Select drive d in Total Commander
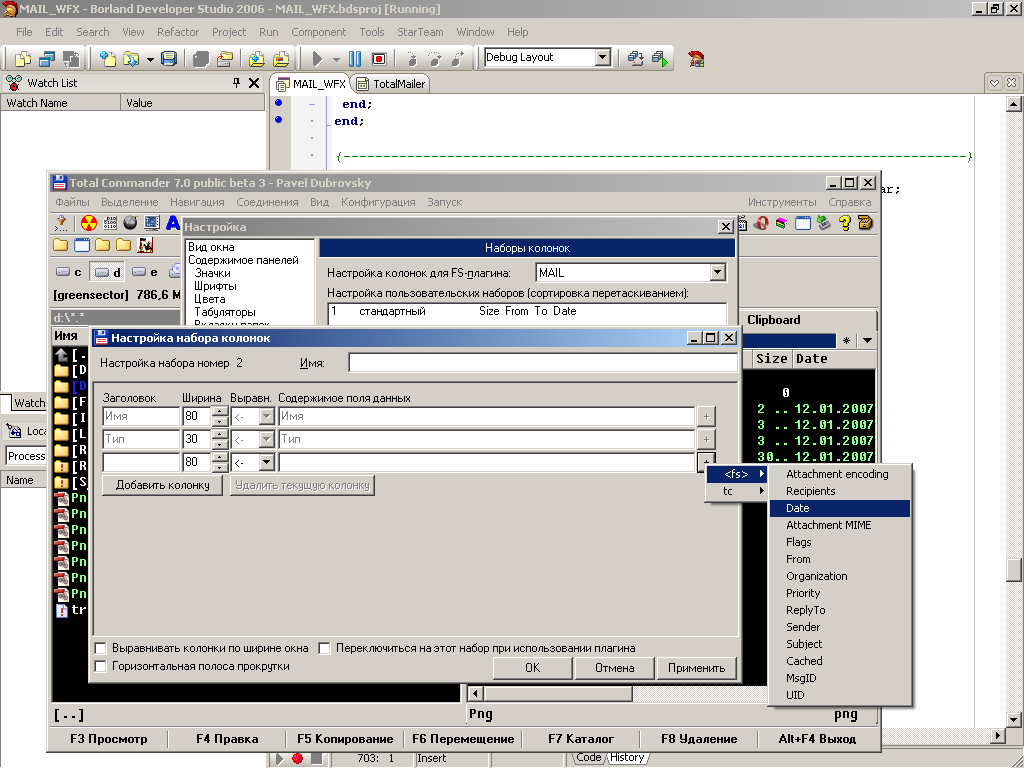 click(108, 272)
